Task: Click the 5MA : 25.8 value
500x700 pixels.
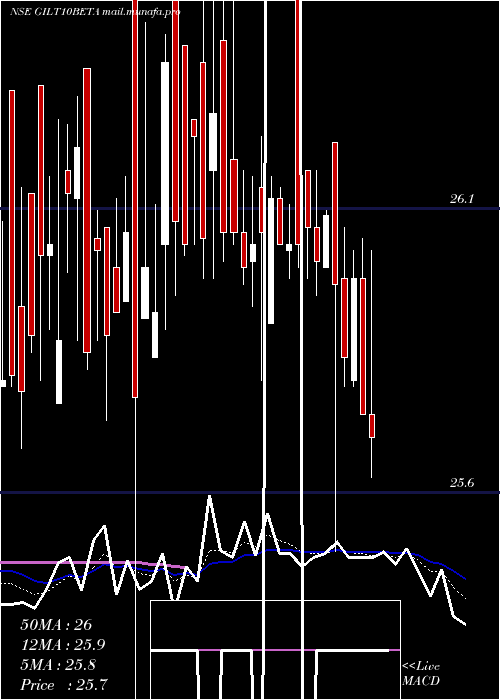Action: click(x=58, y=665)
